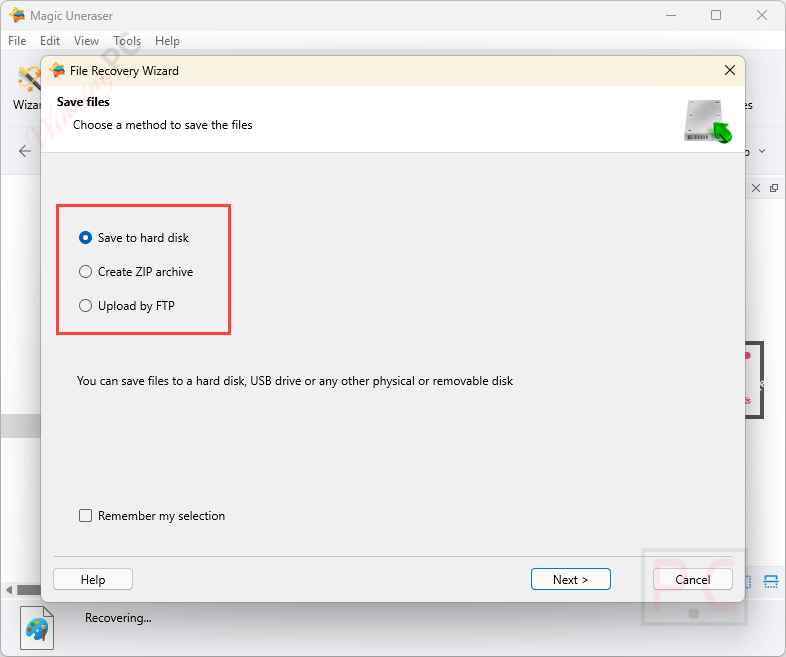786x657 pixels.
Task: Open the Edit menu
Action: coord(50,41)
